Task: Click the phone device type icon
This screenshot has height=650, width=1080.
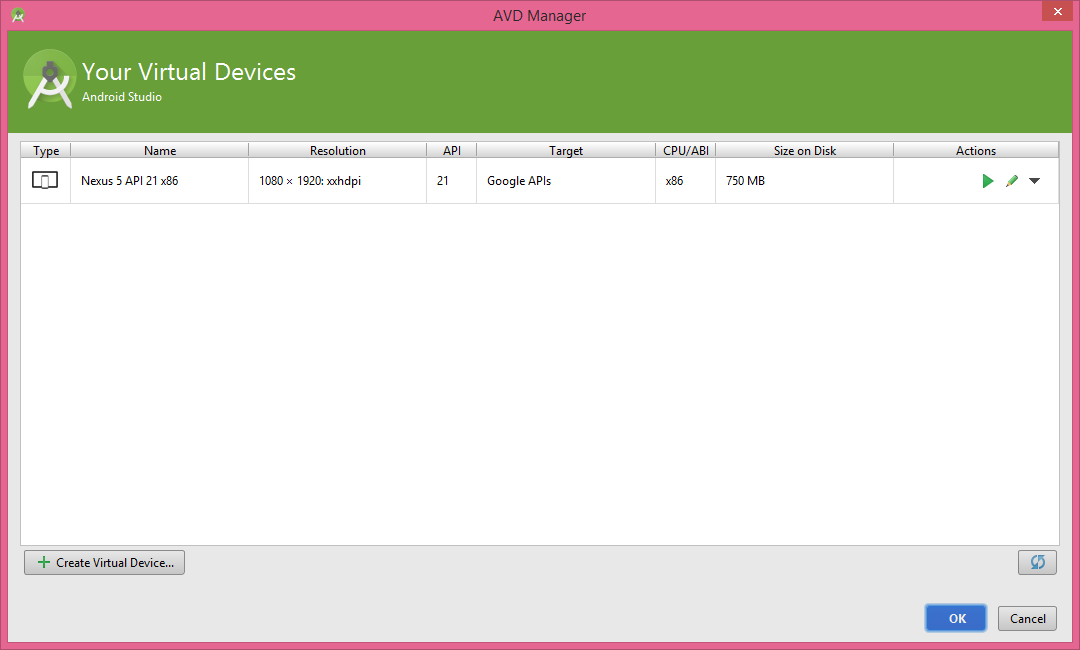Action: tap(45, 180)
